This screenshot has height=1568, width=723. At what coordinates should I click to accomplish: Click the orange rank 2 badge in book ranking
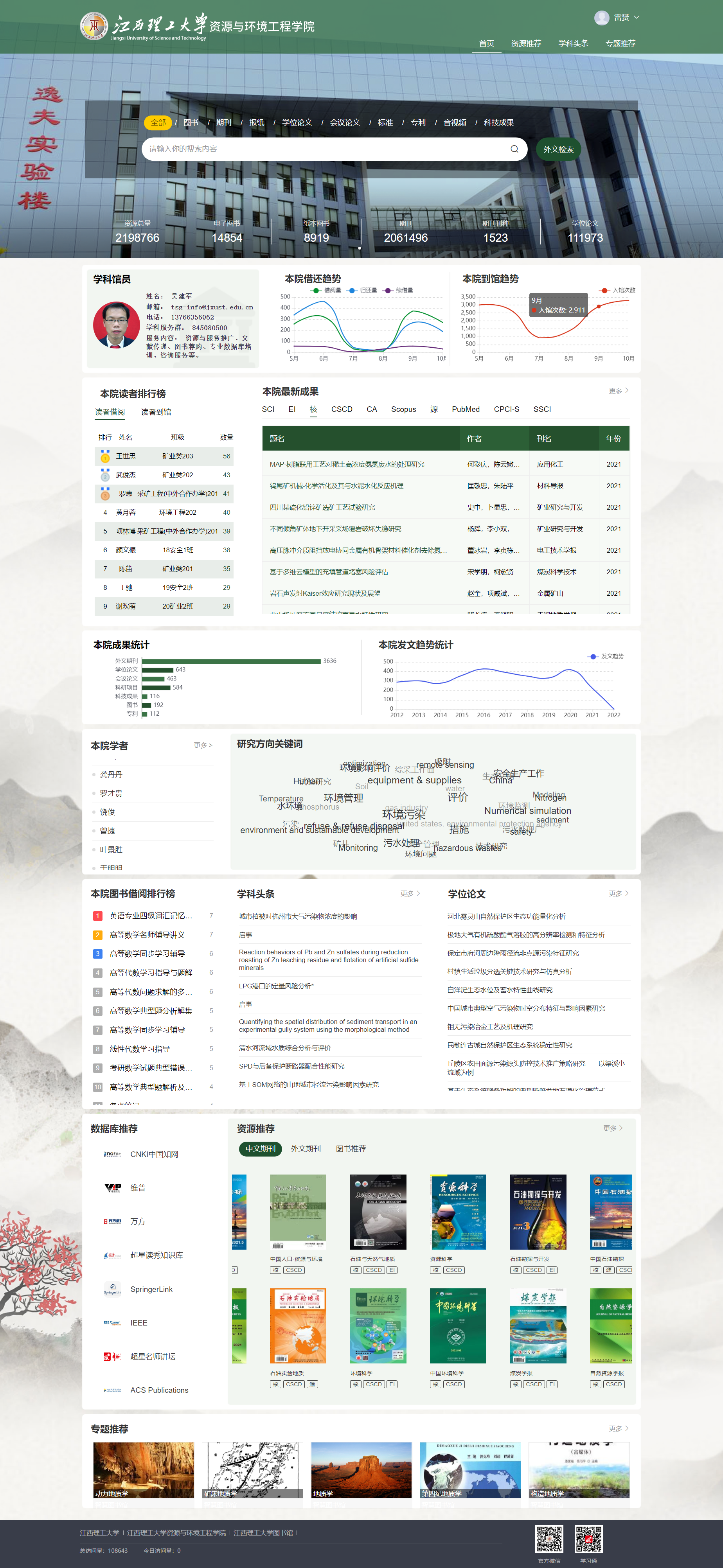97,935
